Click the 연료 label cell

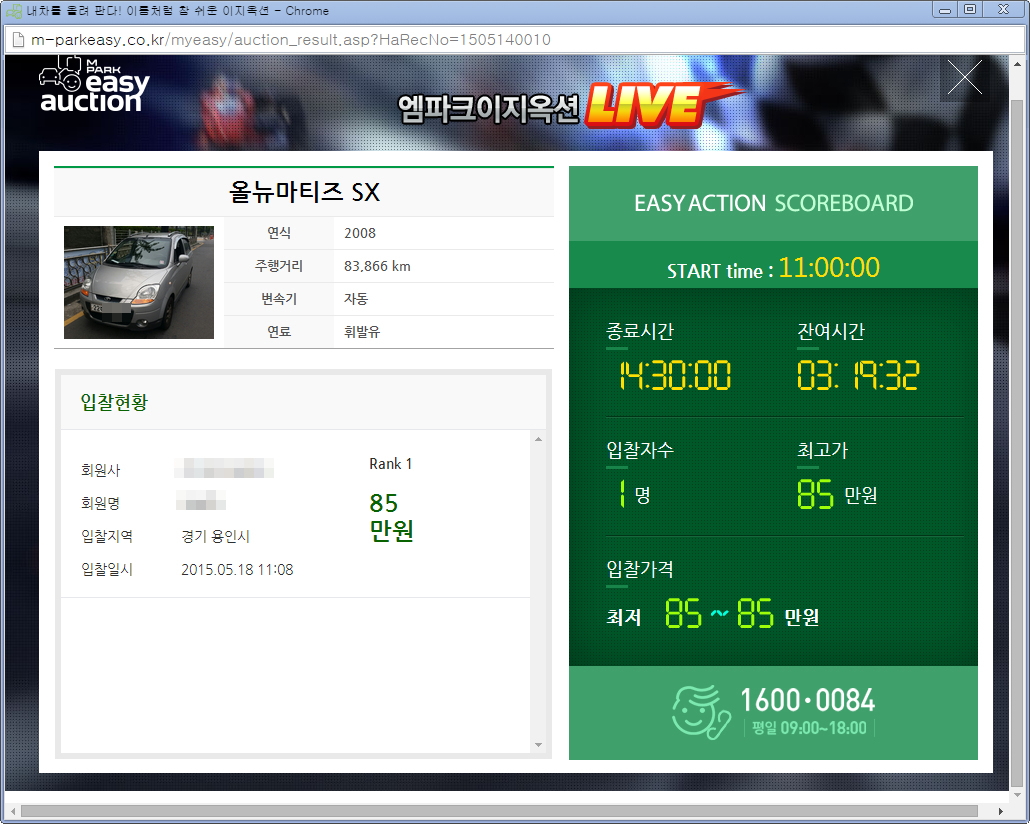279,332
